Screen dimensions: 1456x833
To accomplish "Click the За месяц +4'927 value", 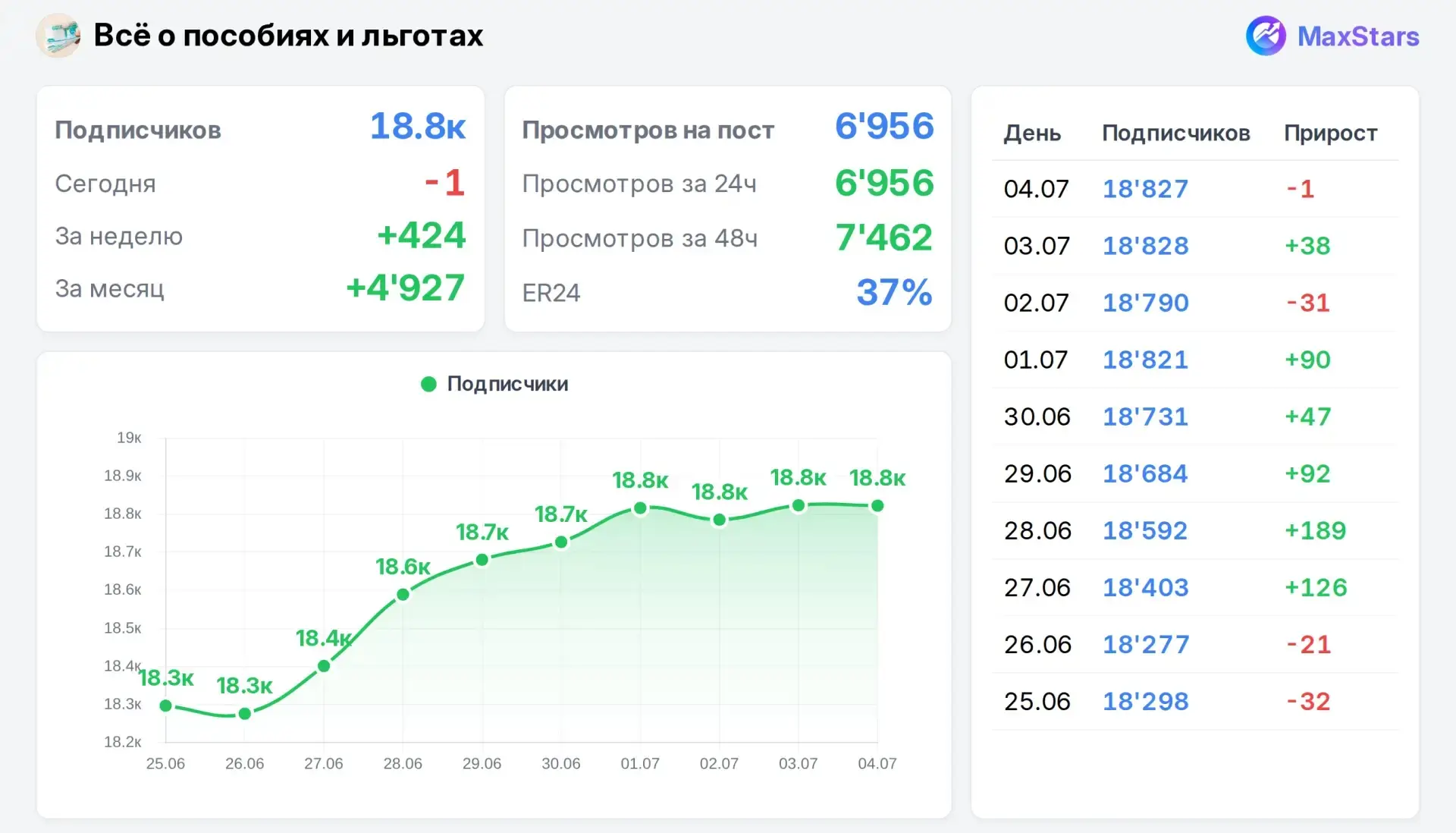I will 405,288.
